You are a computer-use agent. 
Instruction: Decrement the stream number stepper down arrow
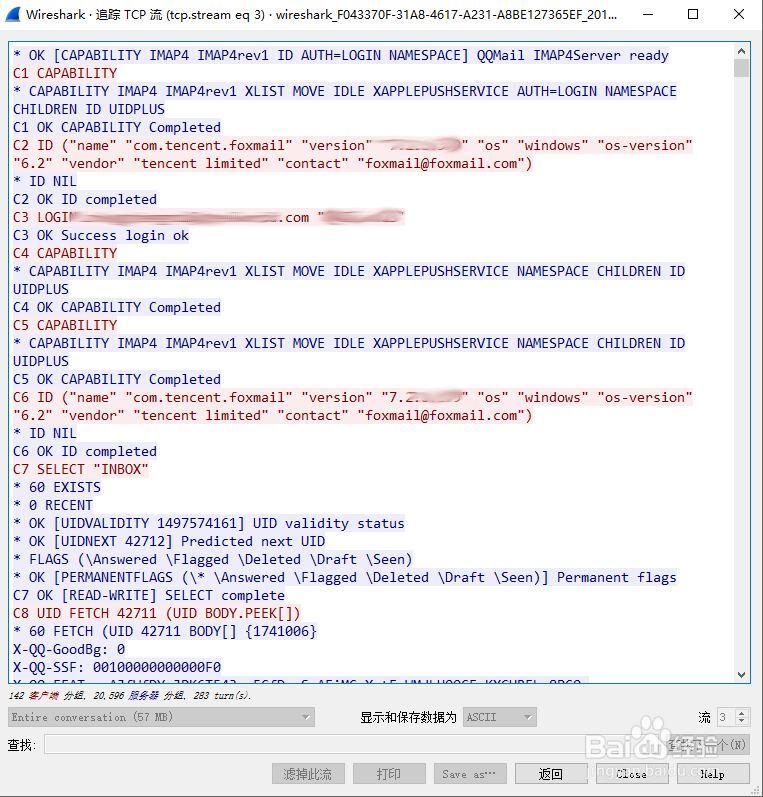[x=742, y=721]
